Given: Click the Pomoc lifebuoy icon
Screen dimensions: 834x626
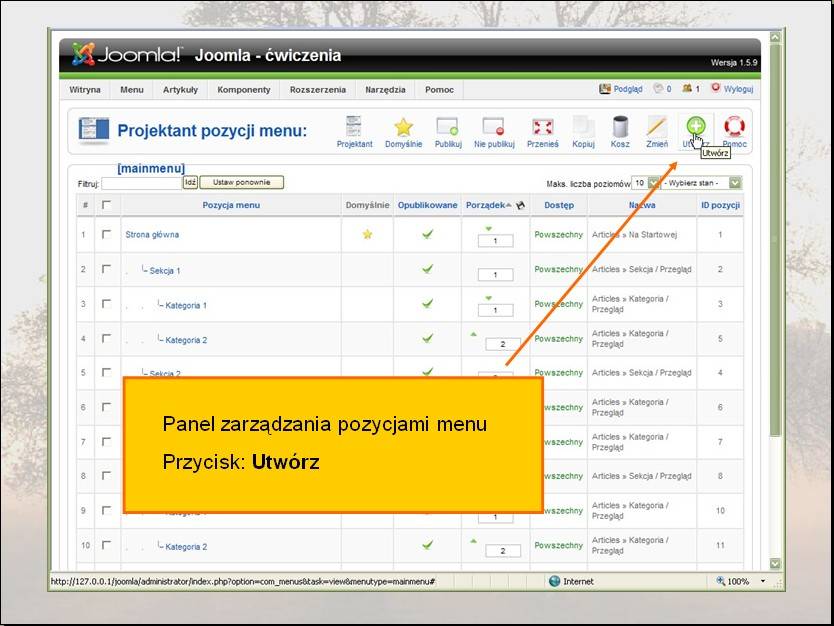Looking at the screenshot, I should pyautogui.click(x=734, y=127).
